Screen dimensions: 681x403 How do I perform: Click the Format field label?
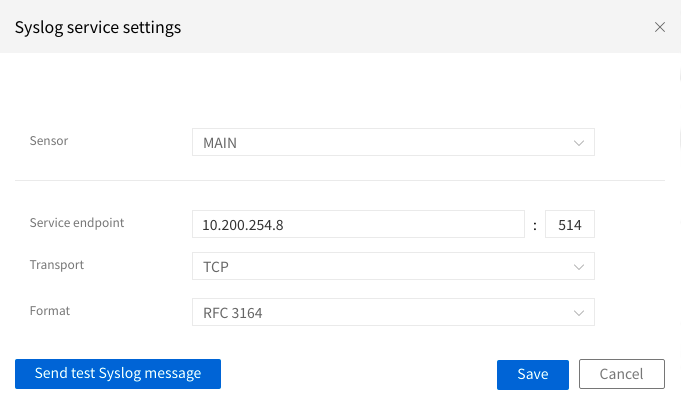point(50,311)
